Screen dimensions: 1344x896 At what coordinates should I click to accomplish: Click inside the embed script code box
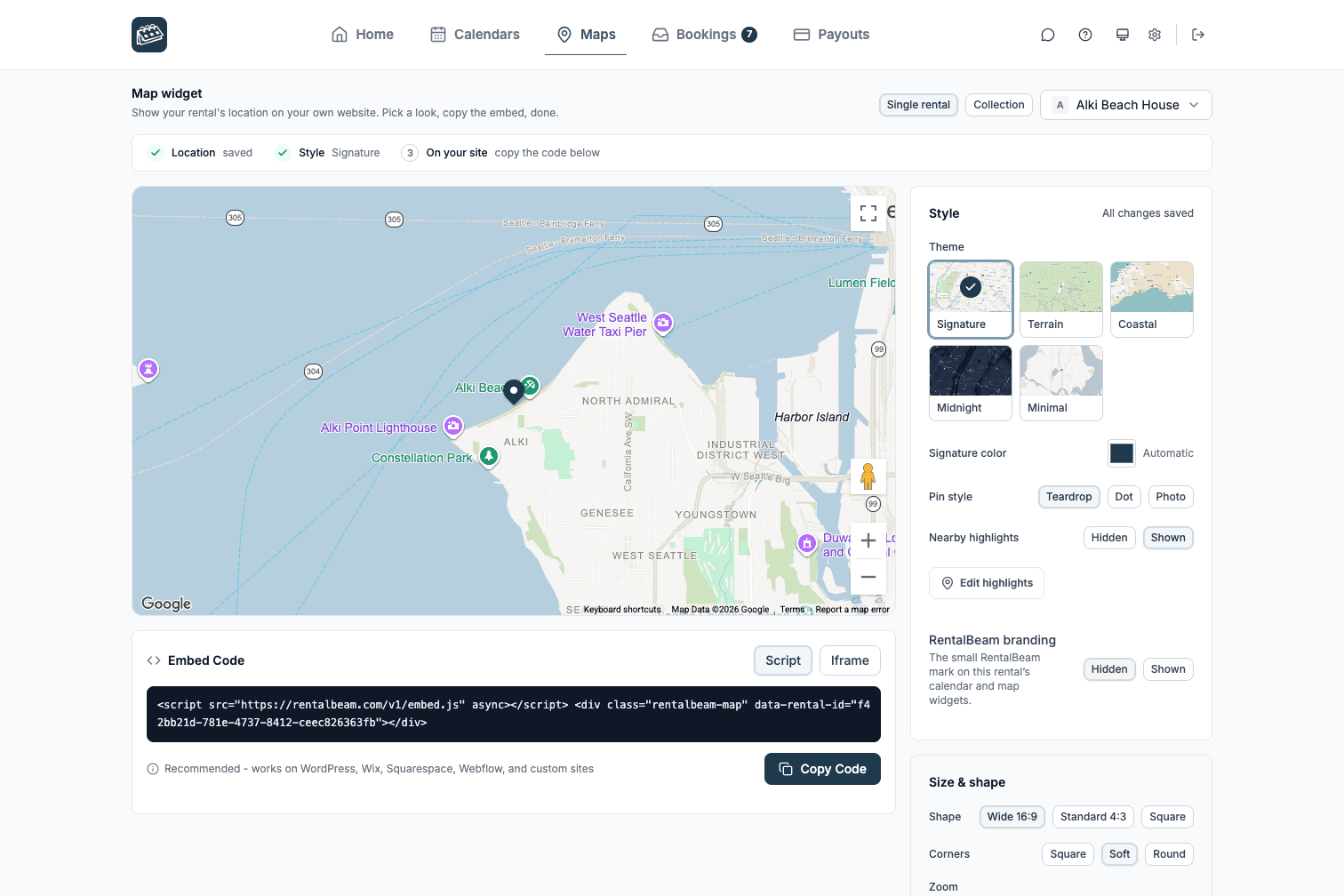[x=514, y=714]
